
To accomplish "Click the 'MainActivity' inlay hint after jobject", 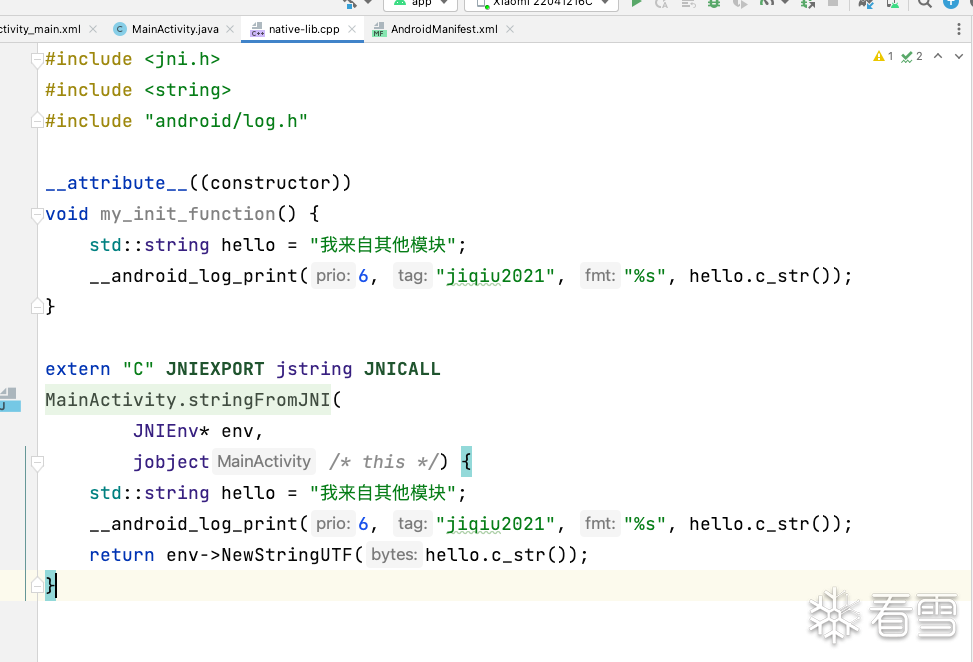I will [264, 462].
